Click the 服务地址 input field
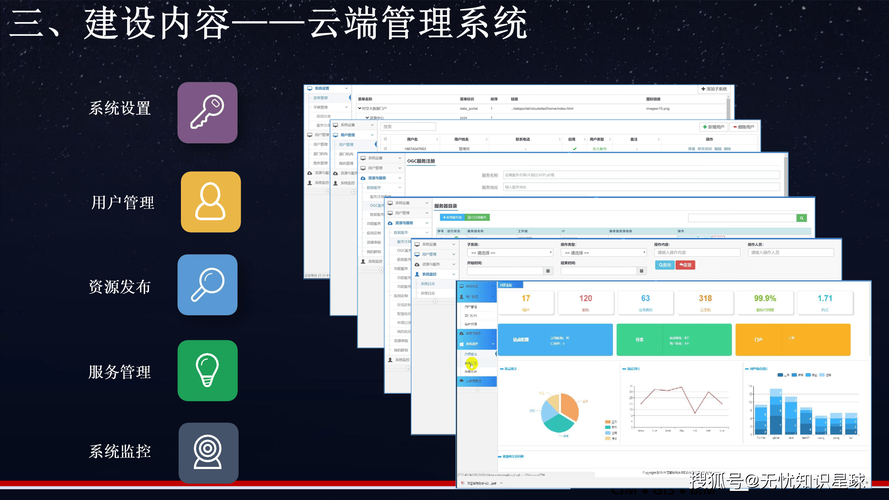889x500 pixels. pos(641,187)
